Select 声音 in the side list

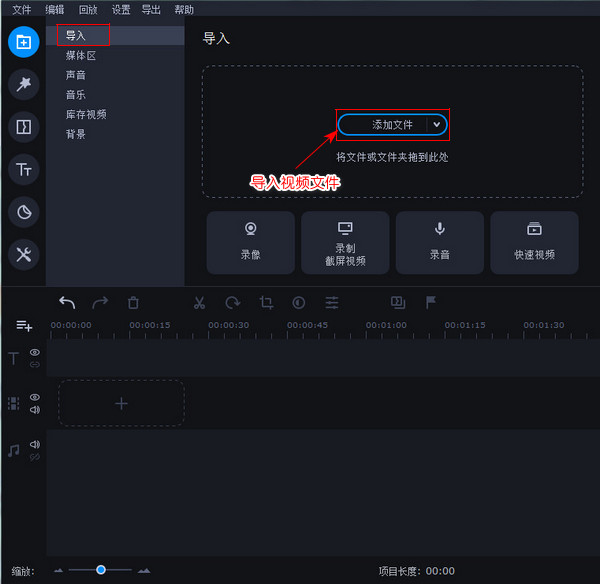coord(115,75)
